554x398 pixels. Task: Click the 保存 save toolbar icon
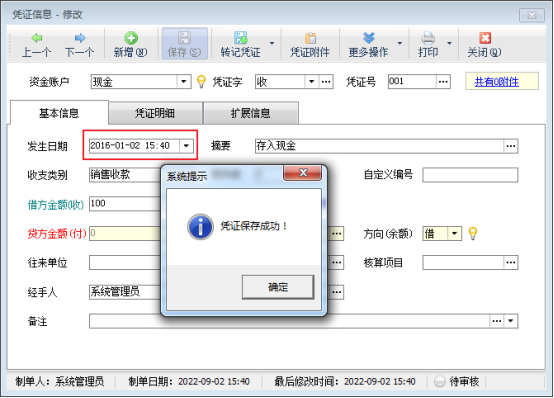click(184, 38)
